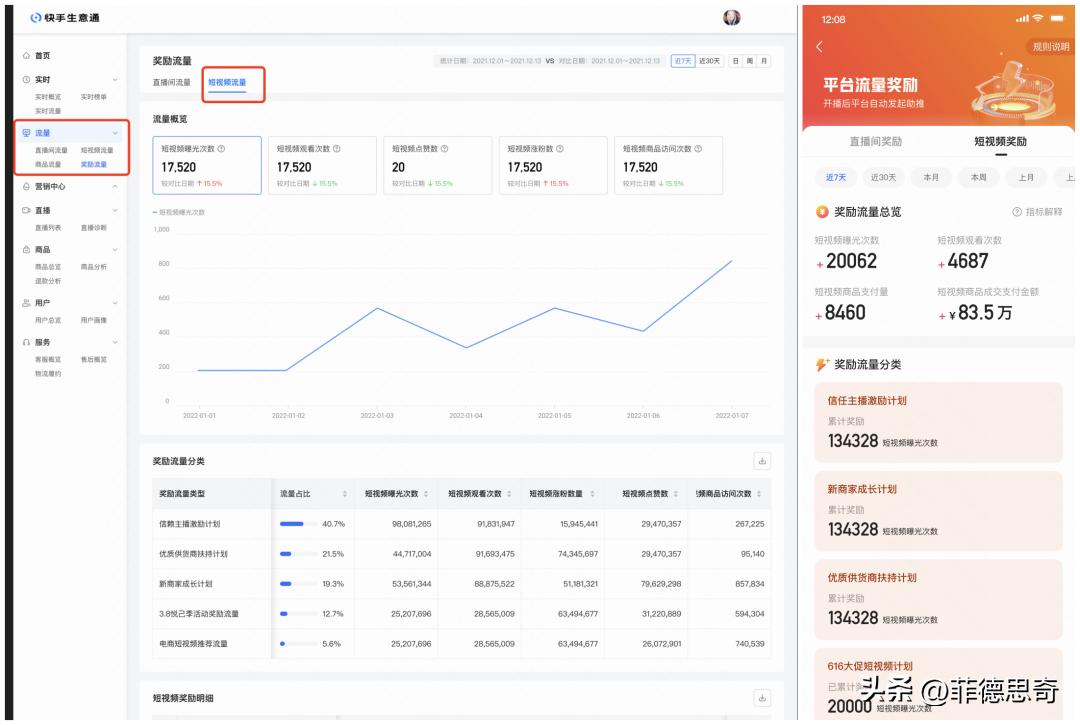Screen dimensions: 1080x725
Task: Select the 近7天 range on desktop
Action: (x=682, y=61)
